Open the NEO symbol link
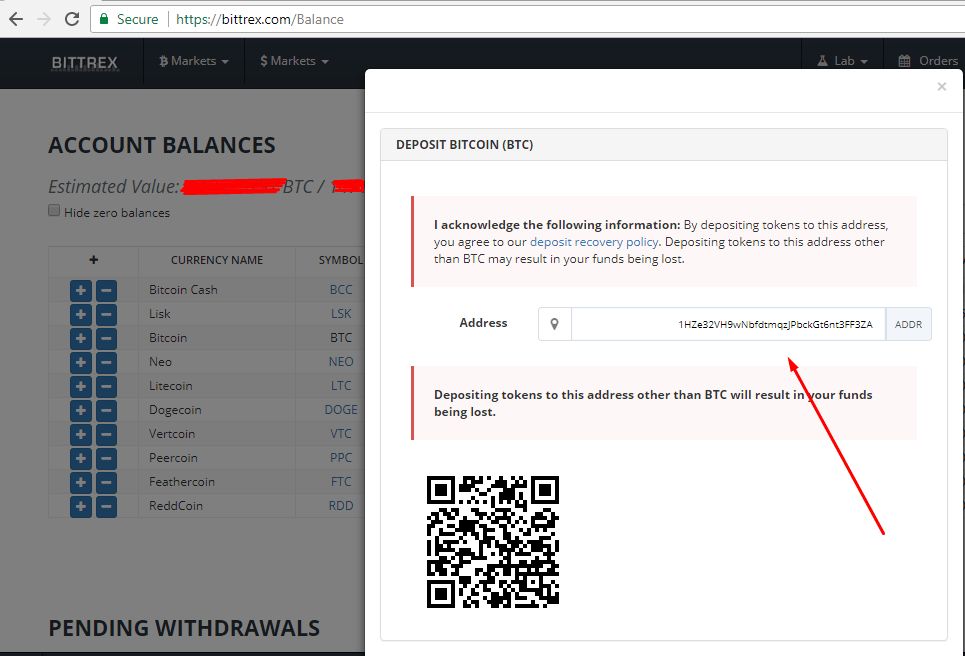 341,362
